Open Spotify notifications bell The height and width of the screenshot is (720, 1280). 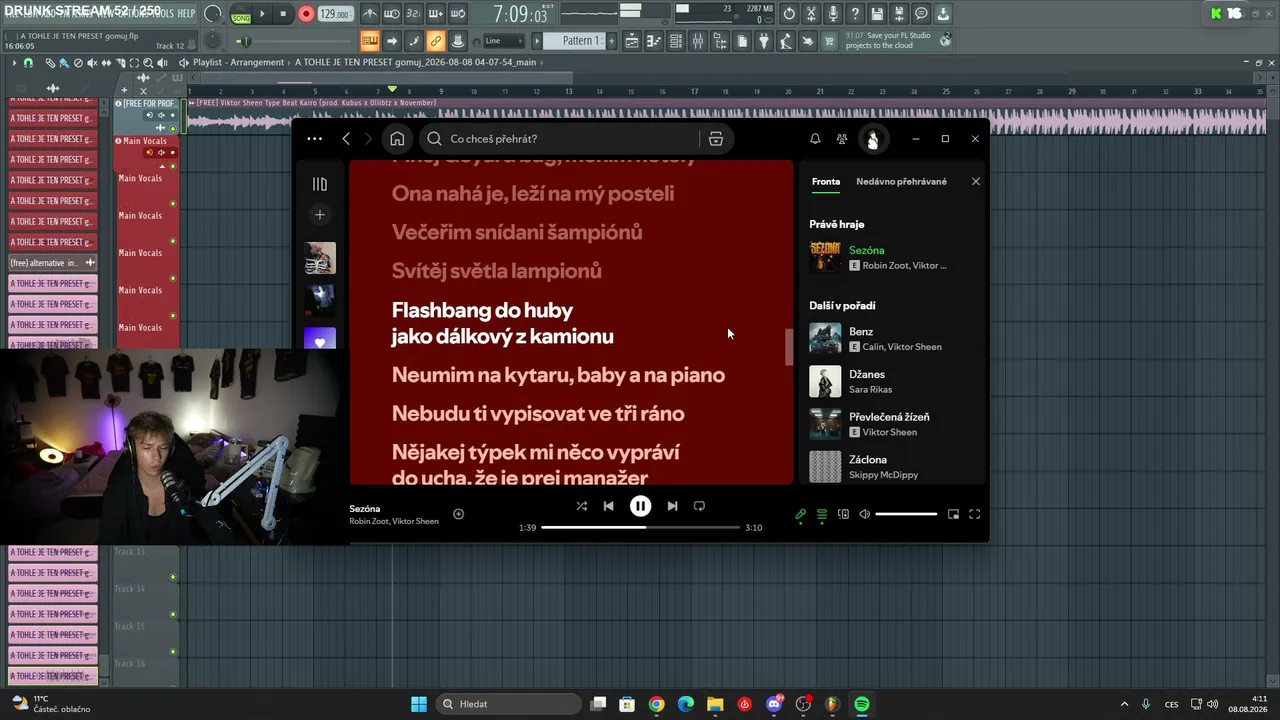click(x=815, y=139)
